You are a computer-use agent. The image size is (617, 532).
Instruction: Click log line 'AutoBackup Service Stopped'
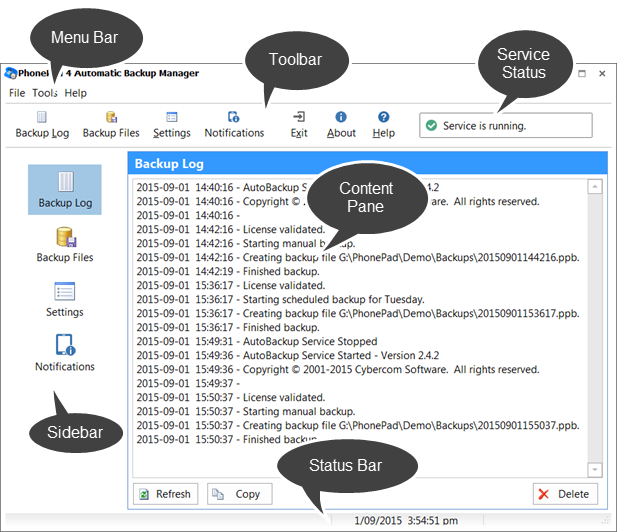(x=257, y=342)
